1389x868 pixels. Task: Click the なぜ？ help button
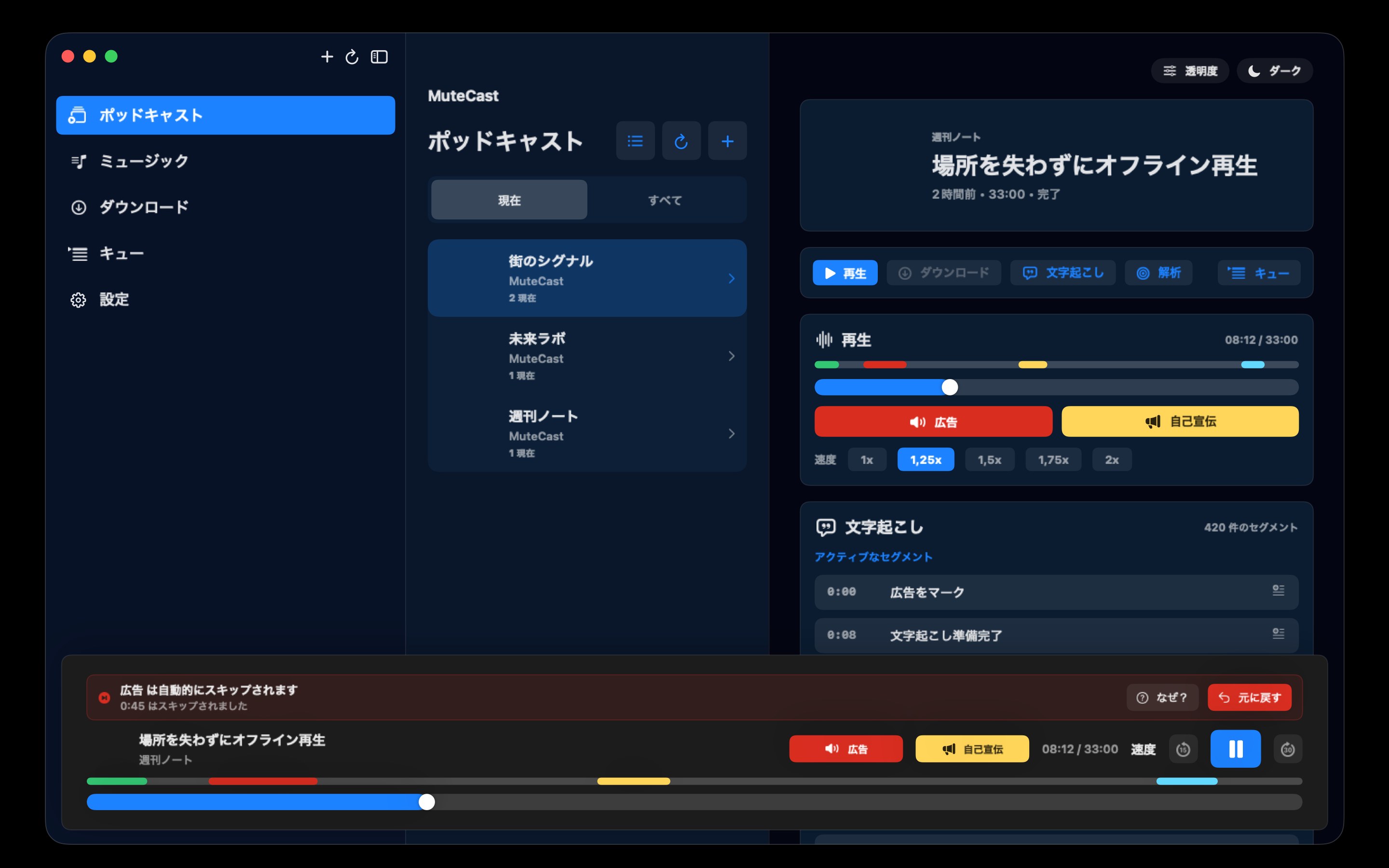[1162, 697]
